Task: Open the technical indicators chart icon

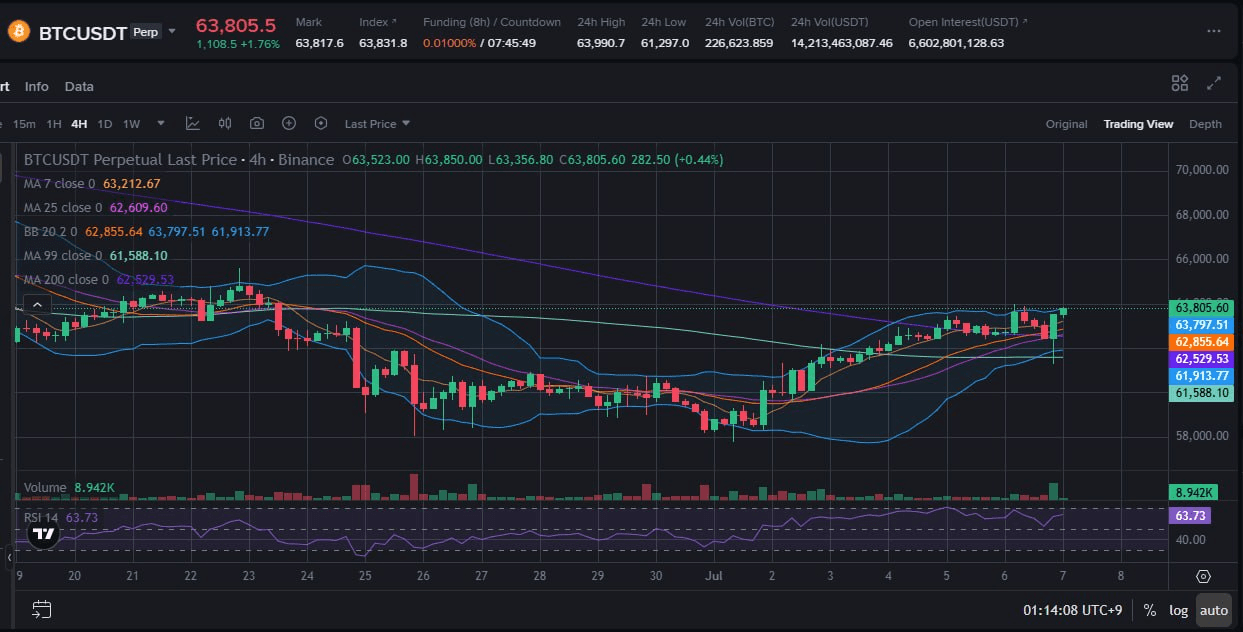Action: (193, 124)
